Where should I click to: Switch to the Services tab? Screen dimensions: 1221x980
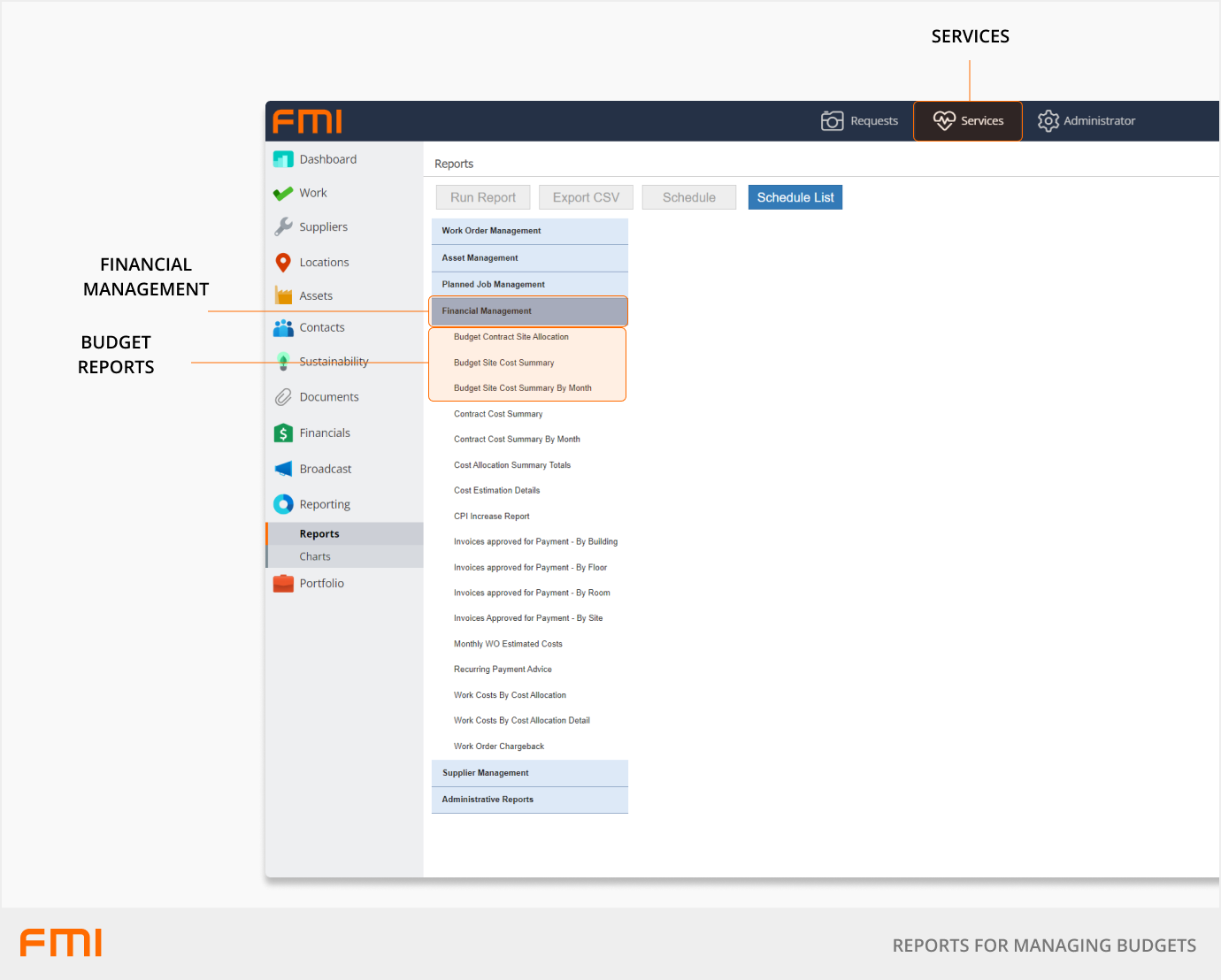[968, 121]
